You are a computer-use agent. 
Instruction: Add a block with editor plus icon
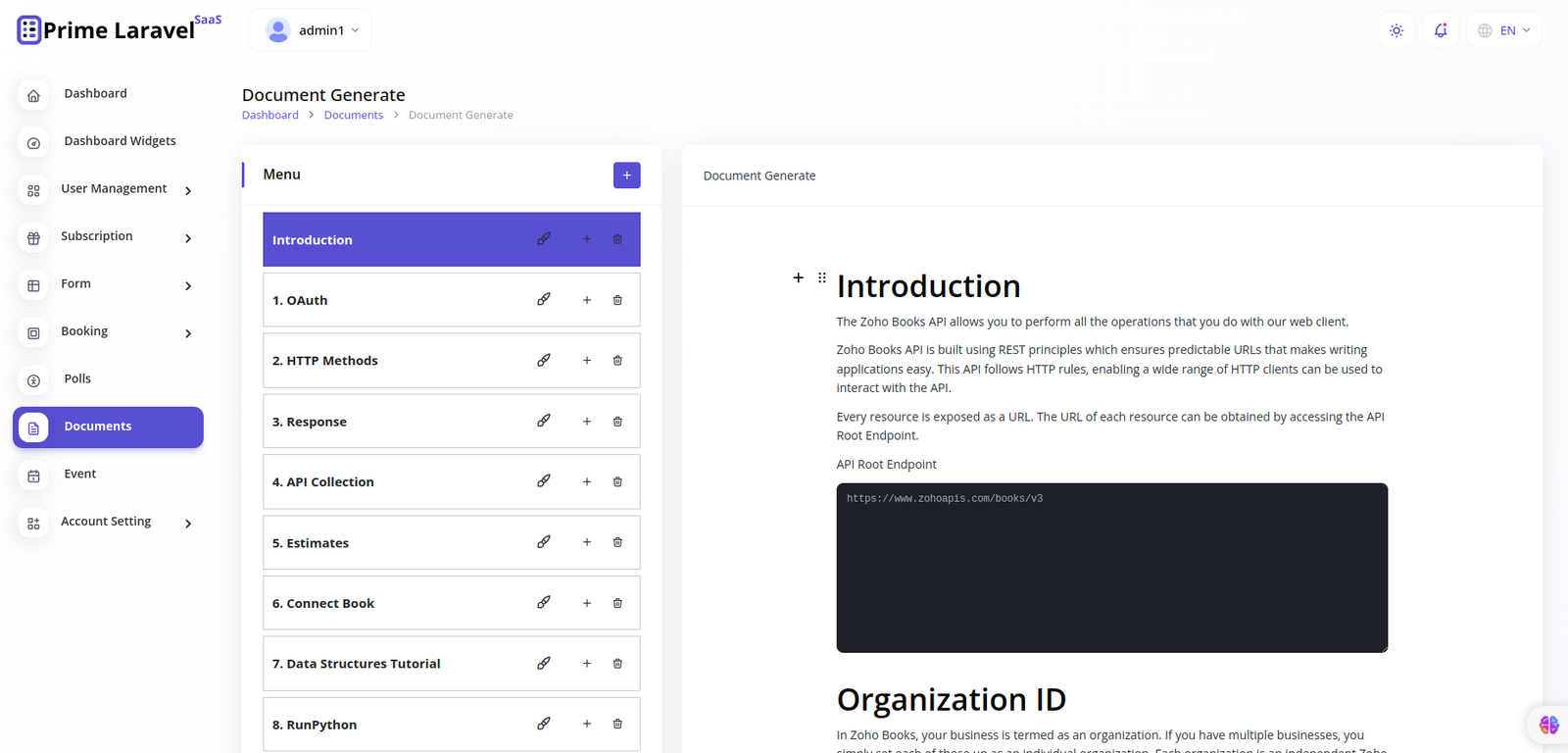pyautogui.click(x=799, y=277)
